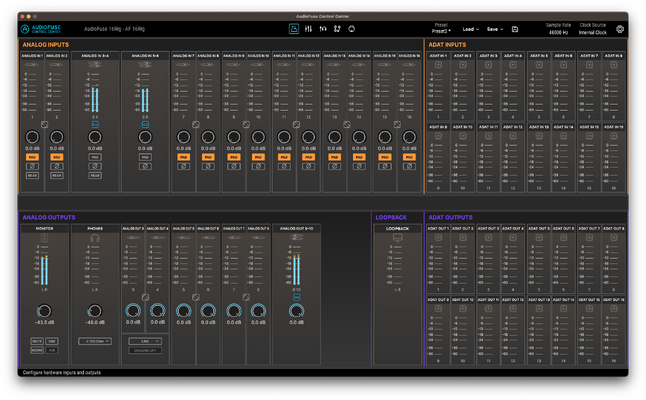Toggle PAD on Analog In 2
The image size is (646, 400).
(56, 157)
